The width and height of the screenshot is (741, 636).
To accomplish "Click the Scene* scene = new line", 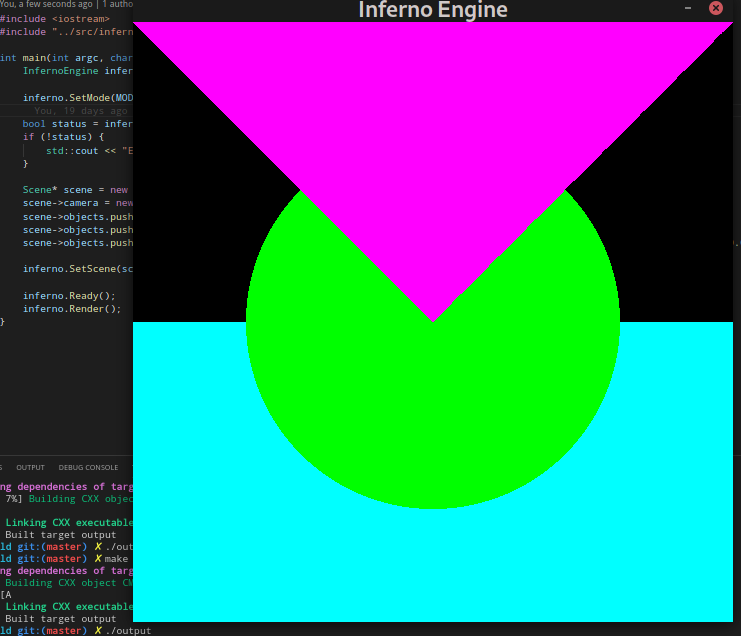I will pos(75,190).
